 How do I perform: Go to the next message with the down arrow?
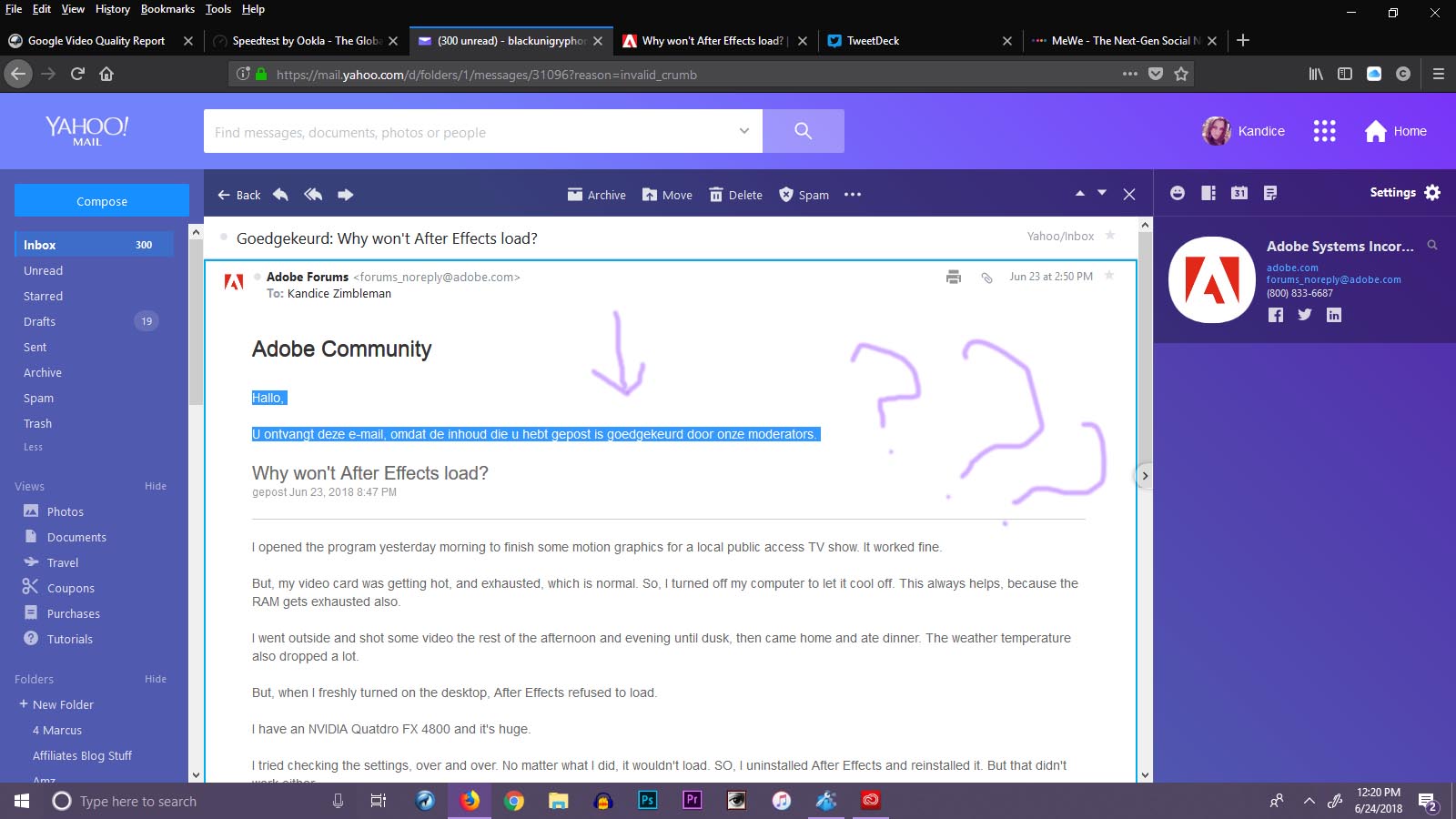(1102, 193)
